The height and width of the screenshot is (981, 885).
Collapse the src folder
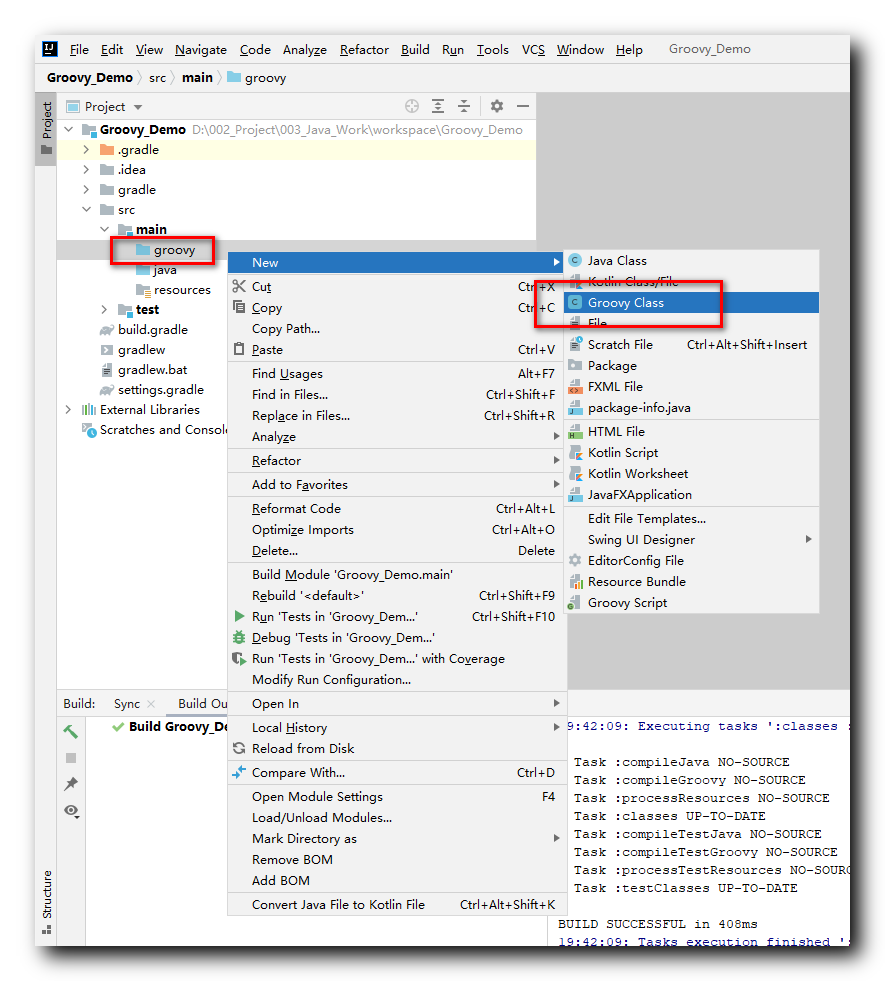86,210
